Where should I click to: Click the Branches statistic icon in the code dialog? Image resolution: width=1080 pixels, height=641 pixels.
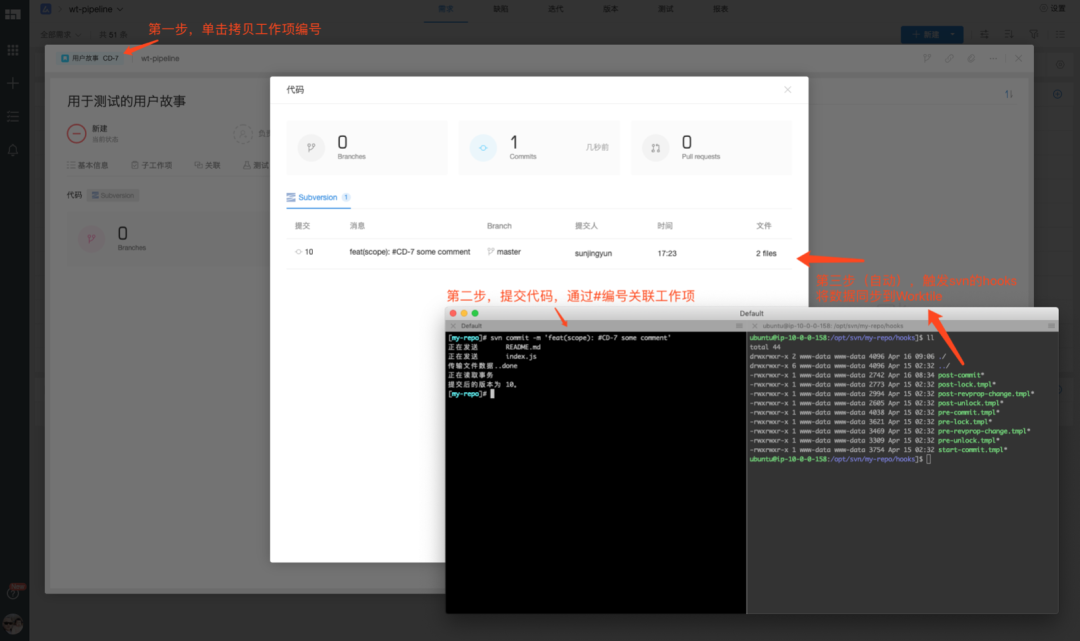point(310,147)
